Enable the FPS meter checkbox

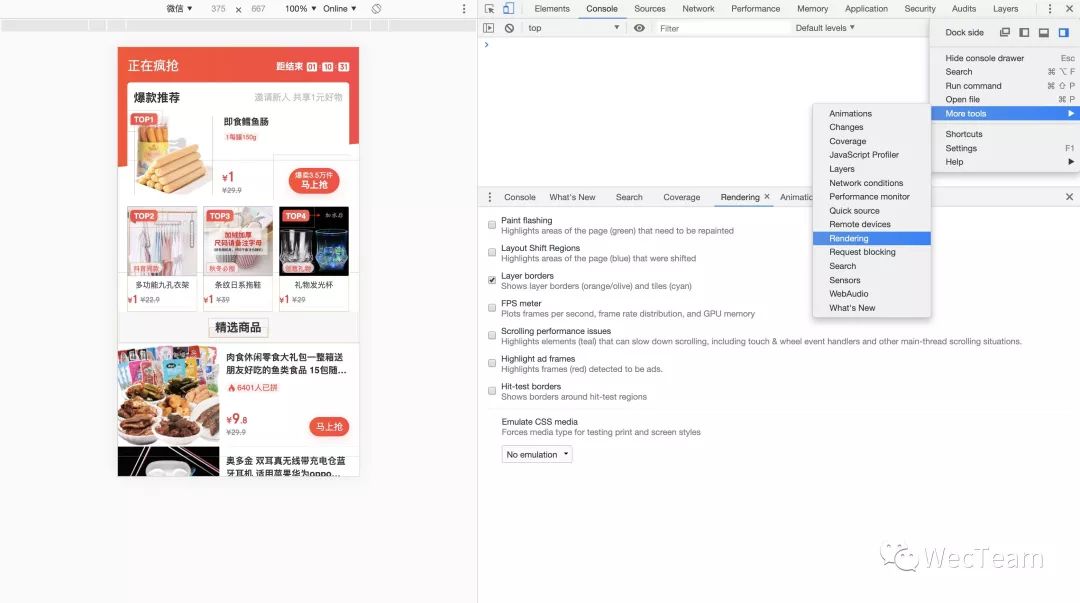pos(492,307)
